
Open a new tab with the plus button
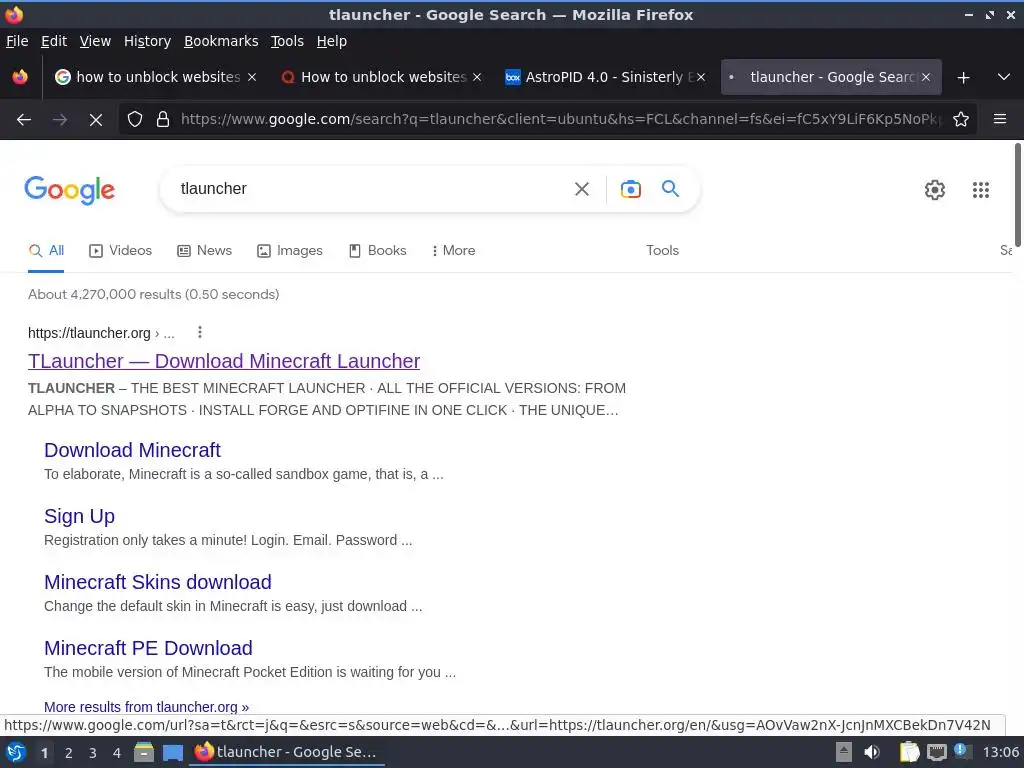[x=963, y=78]
